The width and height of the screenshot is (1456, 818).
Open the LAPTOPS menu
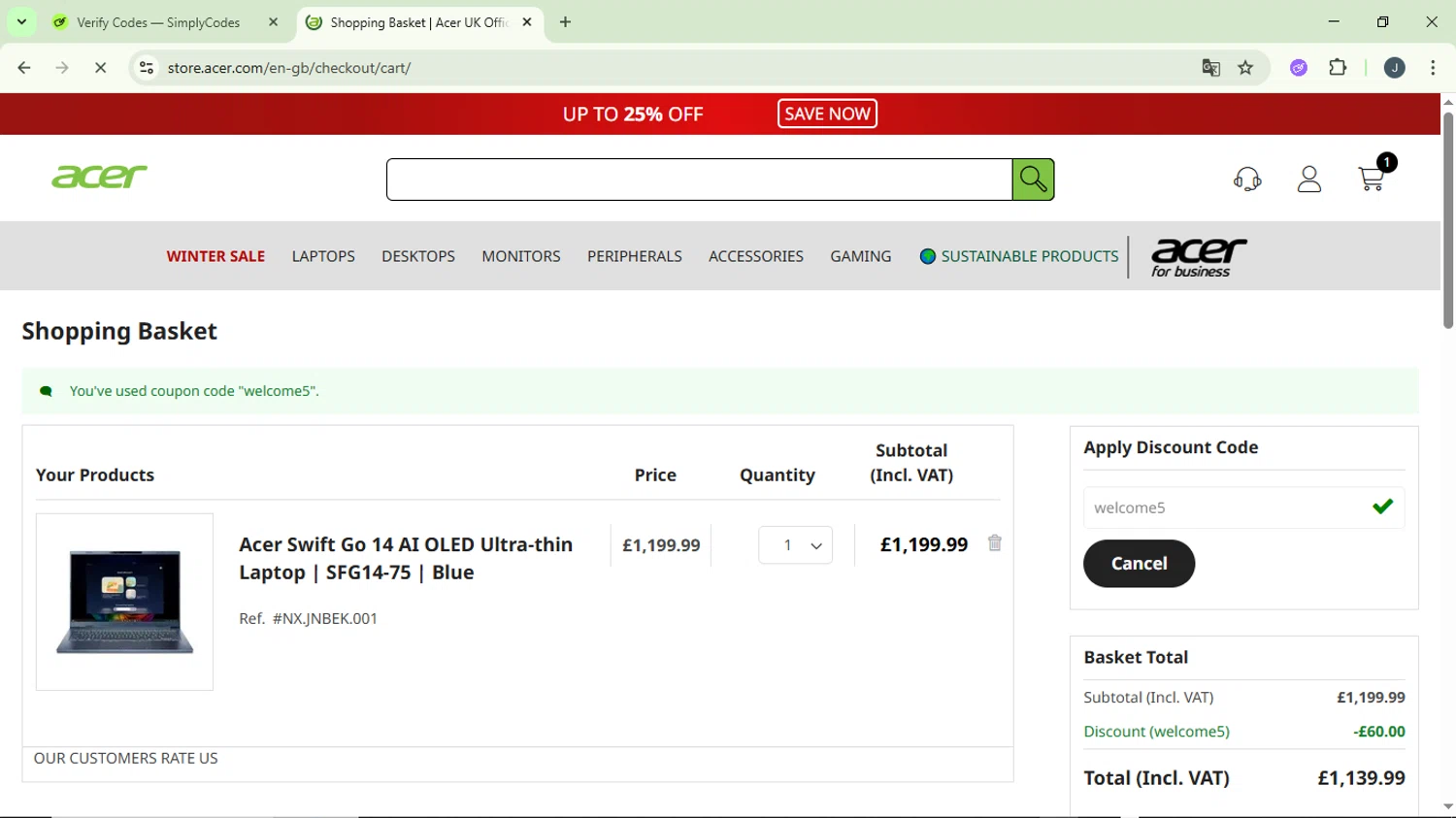point(323,256)
